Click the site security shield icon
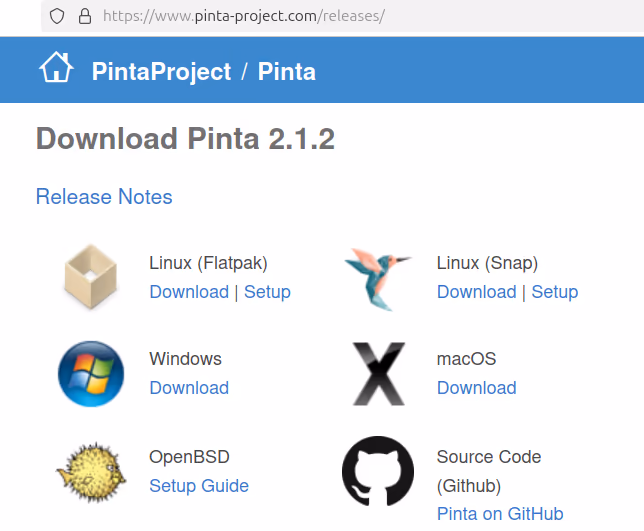This screenshot has height=531, width=644. [x=57, y=16]
